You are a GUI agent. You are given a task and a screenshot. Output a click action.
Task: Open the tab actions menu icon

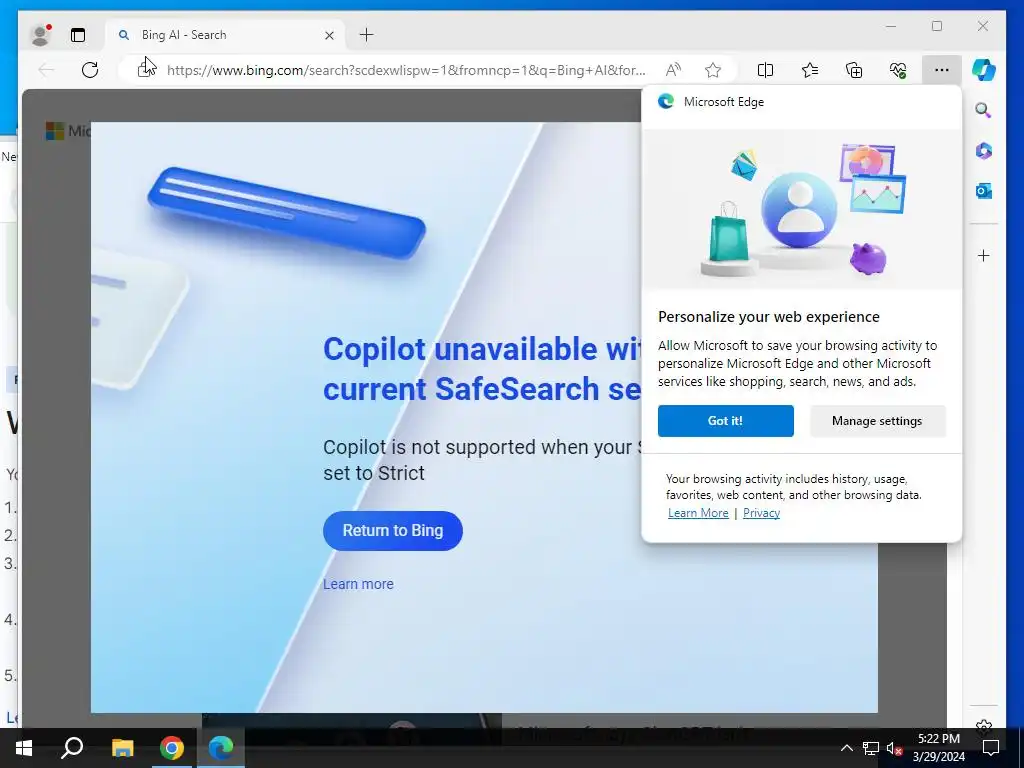[x=78, y=35]
